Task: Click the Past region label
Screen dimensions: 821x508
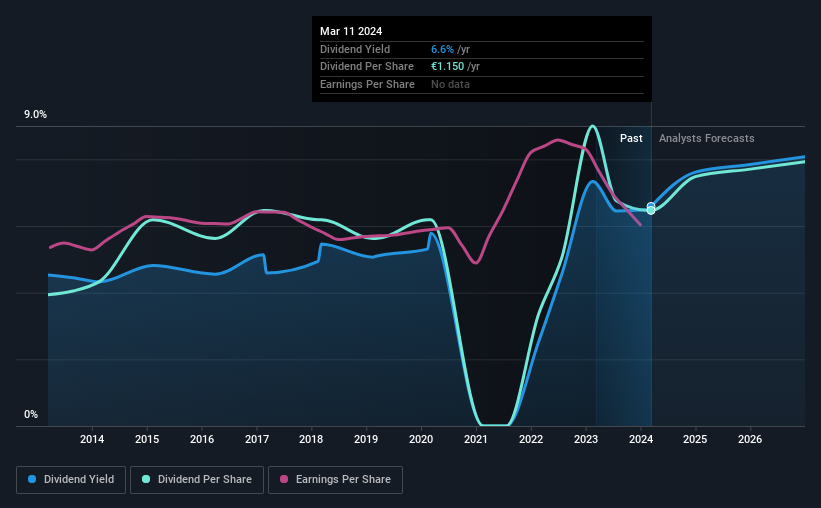Action: [631, 138]
